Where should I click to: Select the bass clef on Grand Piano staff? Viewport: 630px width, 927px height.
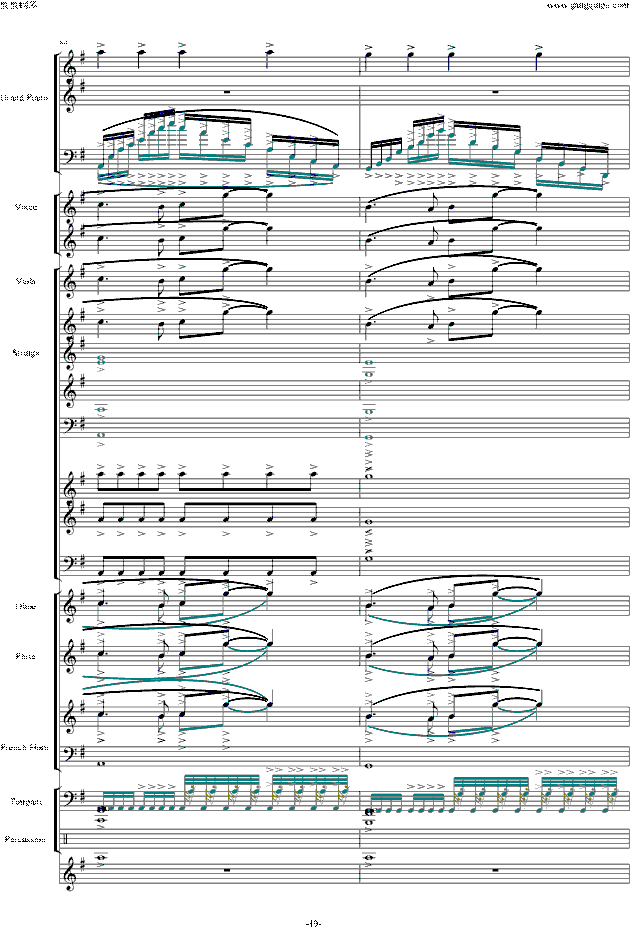tap(69, 159)
